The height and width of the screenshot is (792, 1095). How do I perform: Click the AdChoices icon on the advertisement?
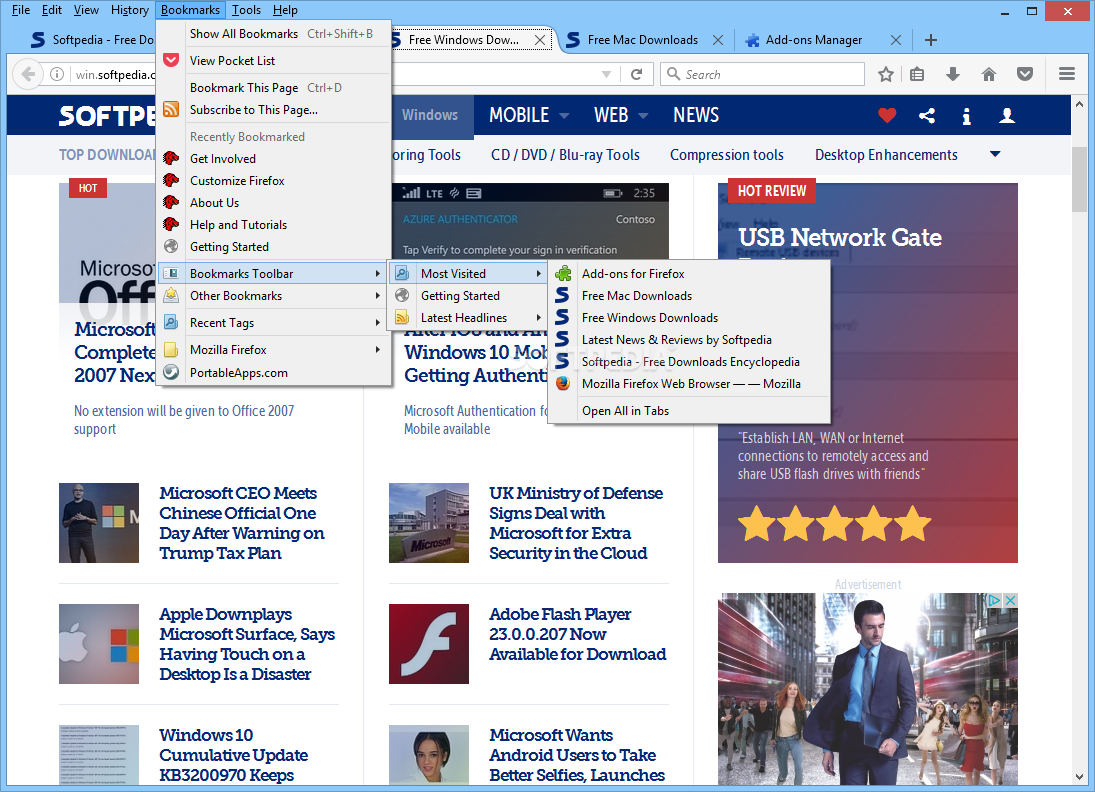992,600
